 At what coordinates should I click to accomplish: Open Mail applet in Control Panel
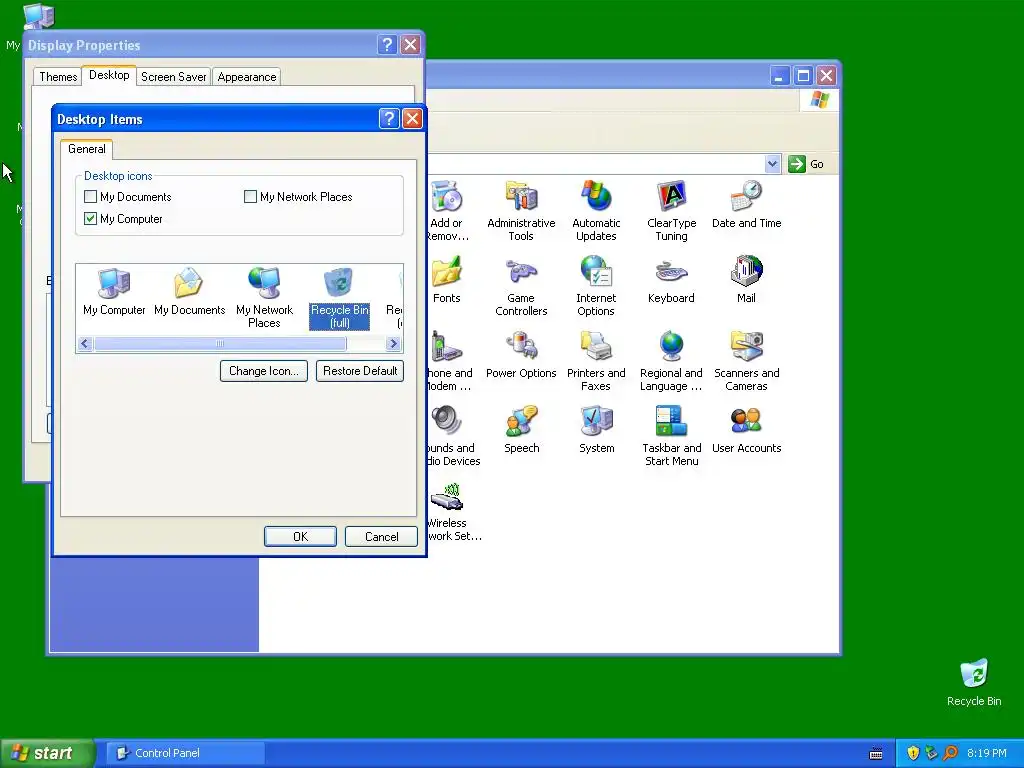746,280
